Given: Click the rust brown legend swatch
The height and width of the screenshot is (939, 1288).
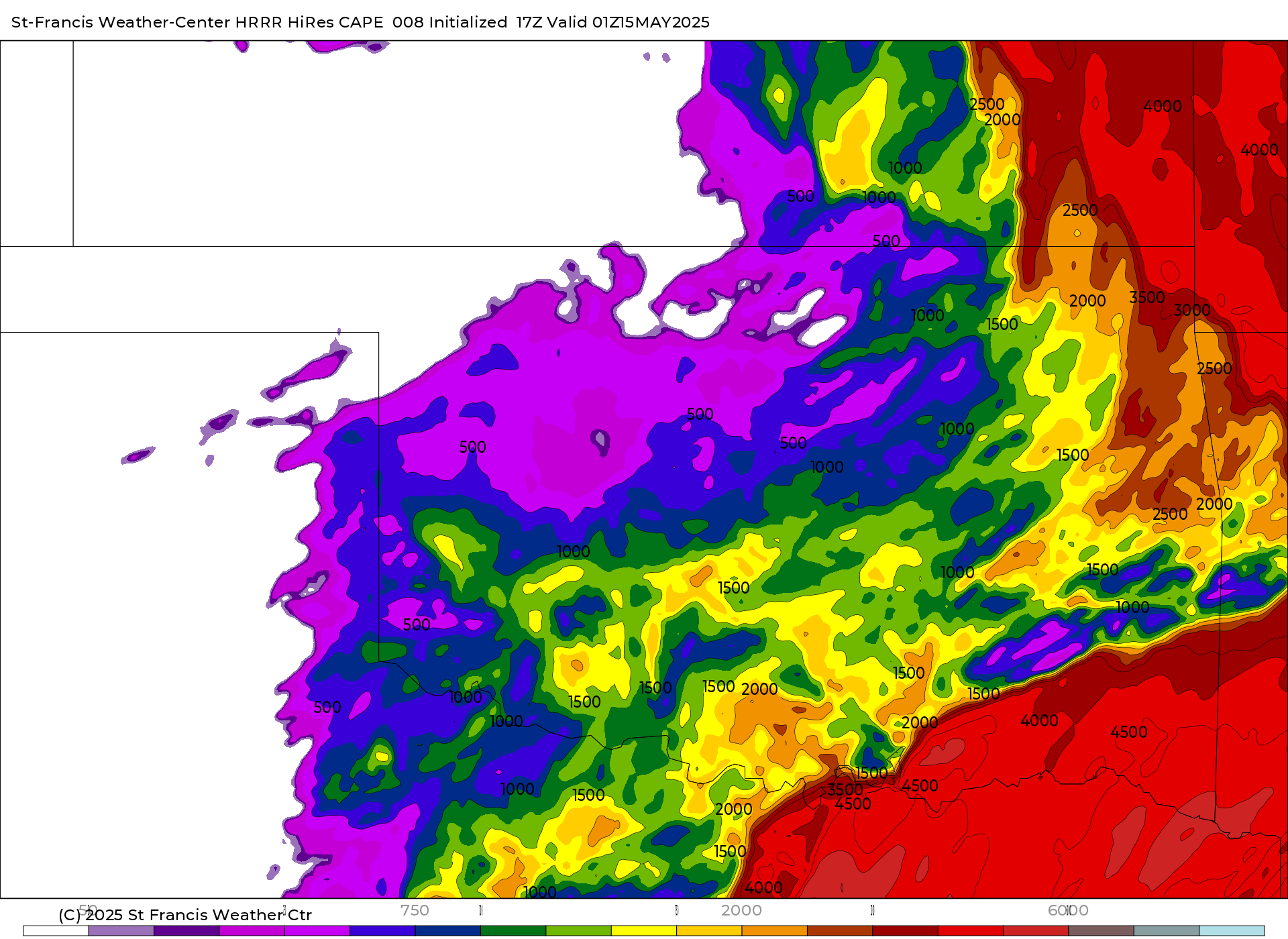Looking at the screenshot, I should tap(840, 931).
